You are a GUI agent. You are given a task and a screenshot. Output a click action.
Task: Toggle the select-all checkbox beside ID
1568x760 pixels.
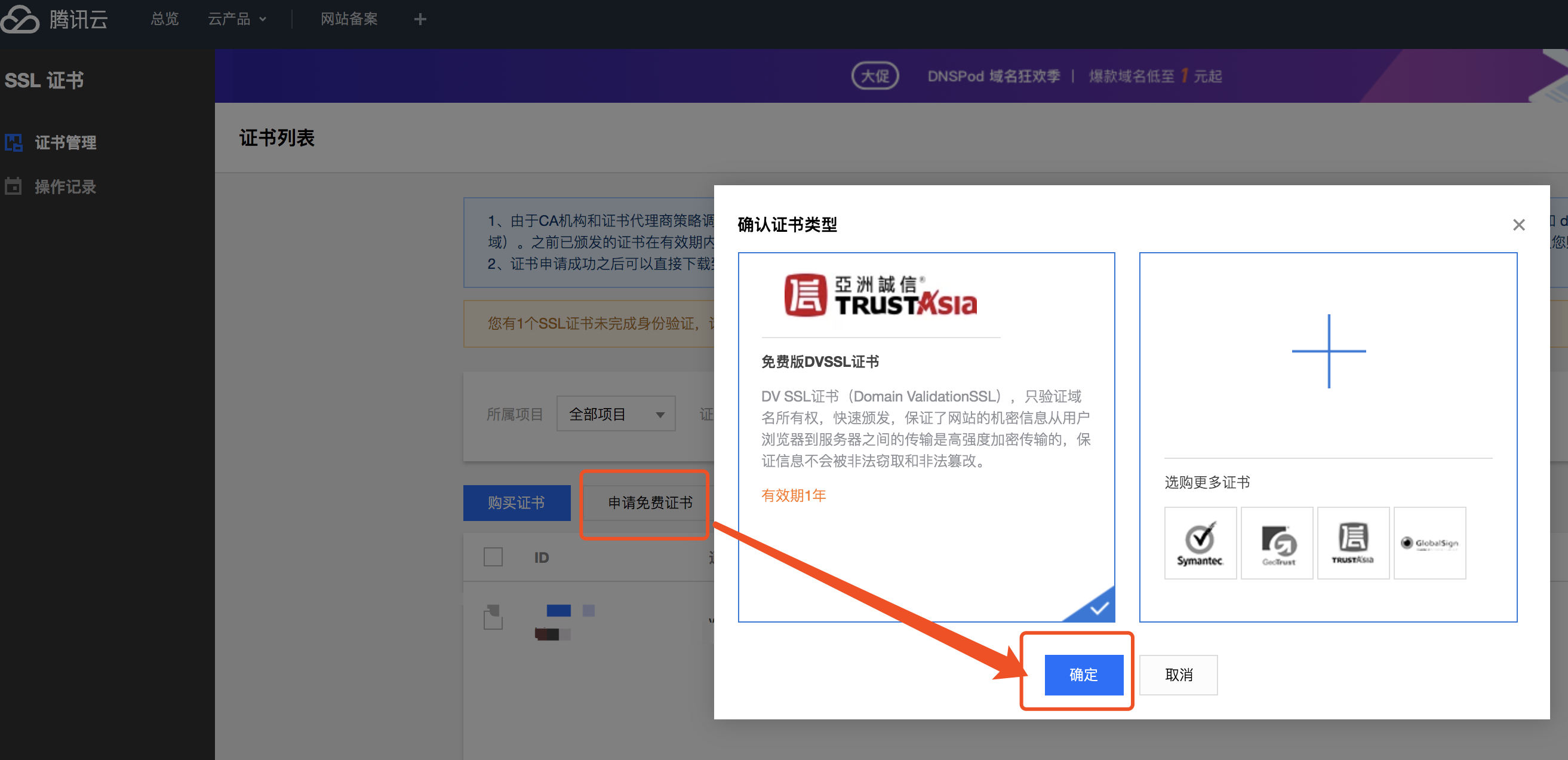click(x=493, y=557)
